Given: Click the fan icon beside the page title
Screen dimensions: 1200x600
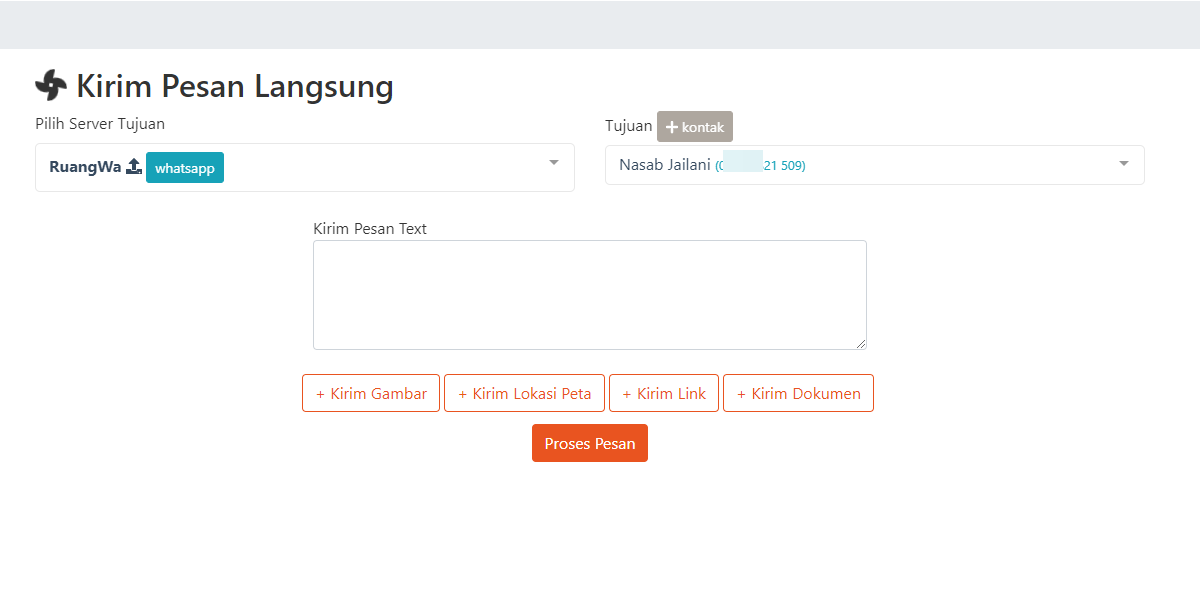Looking at the screenshot, I should click(51, 86).
